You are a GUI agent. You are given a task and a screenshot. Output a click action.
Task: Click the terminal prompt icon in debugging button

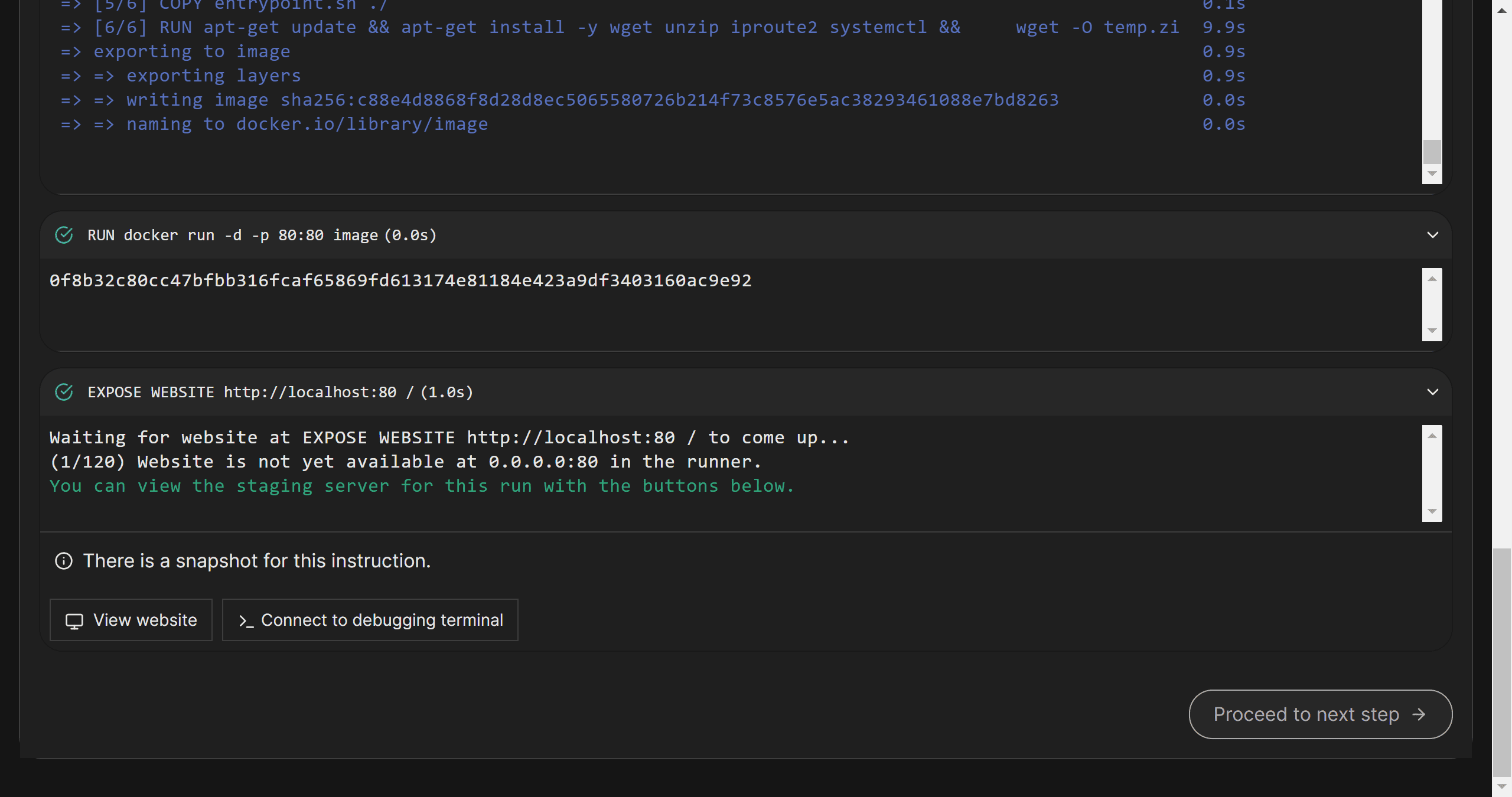pos(246,620)
